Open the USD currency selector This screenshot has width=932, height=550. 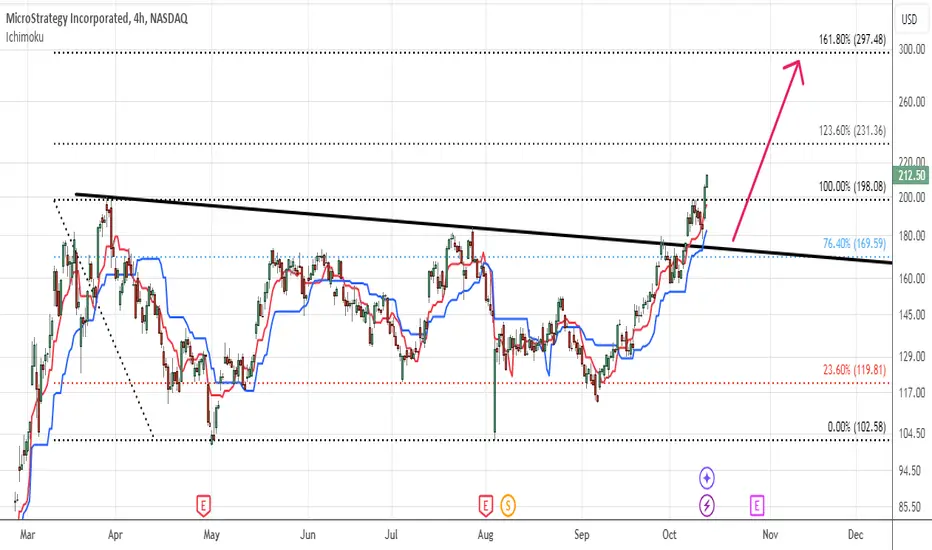tap(909, 20)
